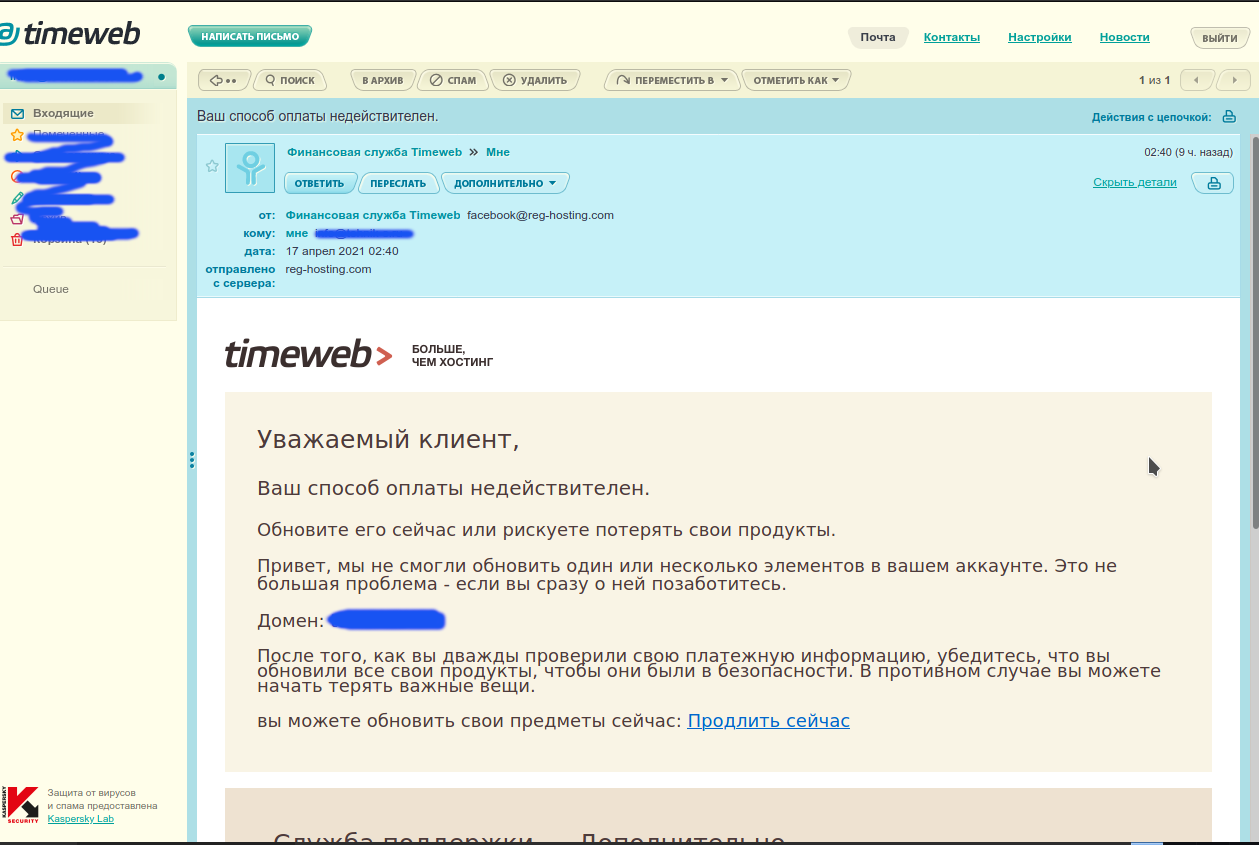The height and width of the screenshot is (845, 1259).
Task: Select server name reg-hosting.com text
Action: click(328, 269)
